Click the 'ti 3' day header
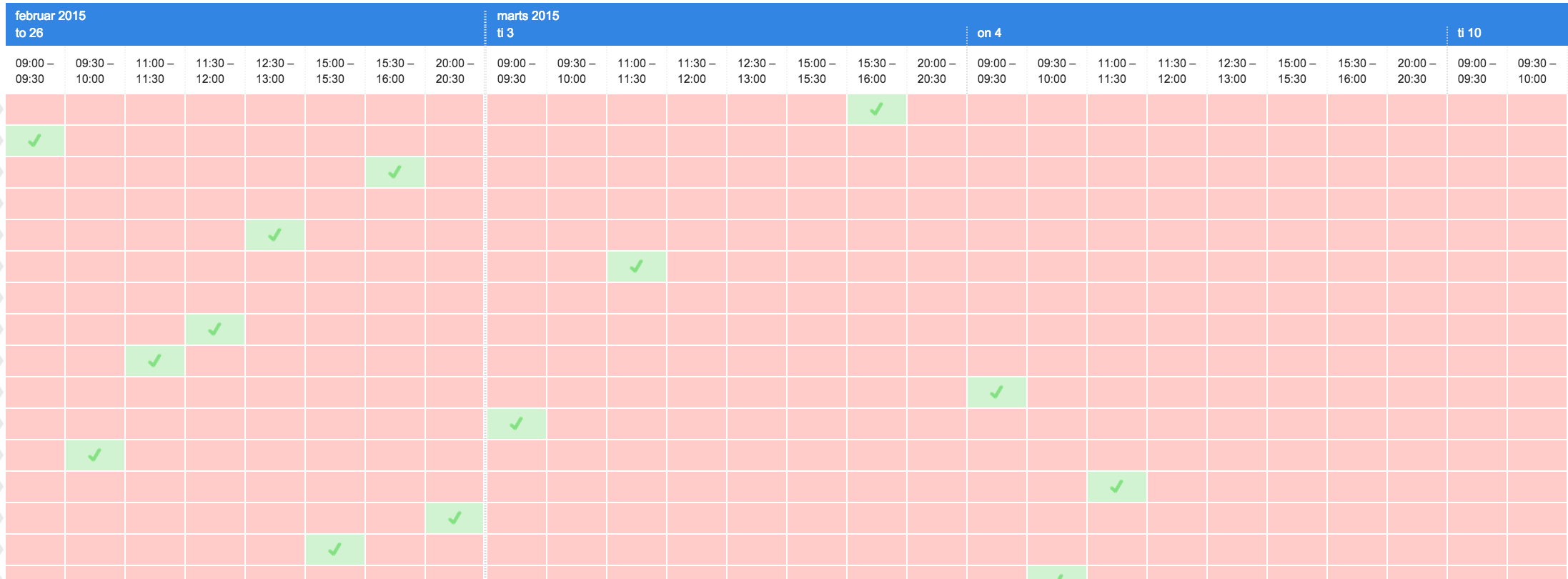 tap(505, 33)
